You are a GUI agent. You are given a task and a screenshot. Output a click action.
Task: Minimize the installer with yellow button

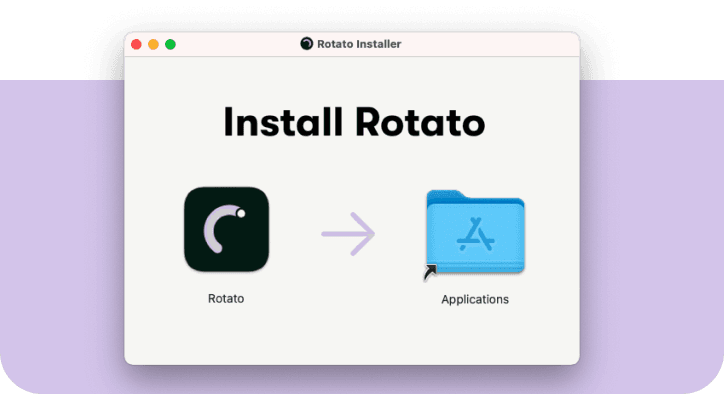153,44
